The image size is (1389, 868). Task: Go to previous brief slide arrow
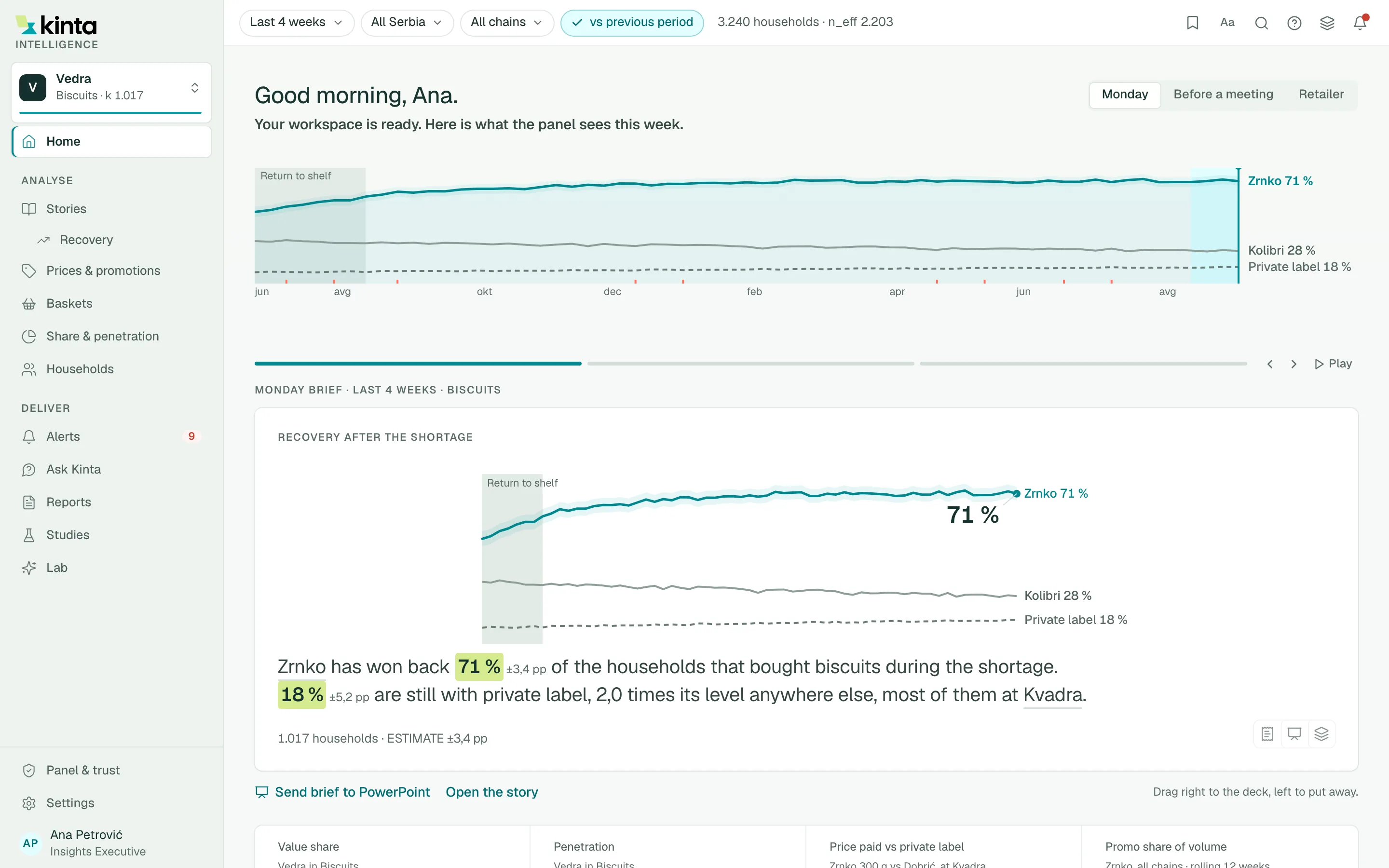pos(1269,364)
